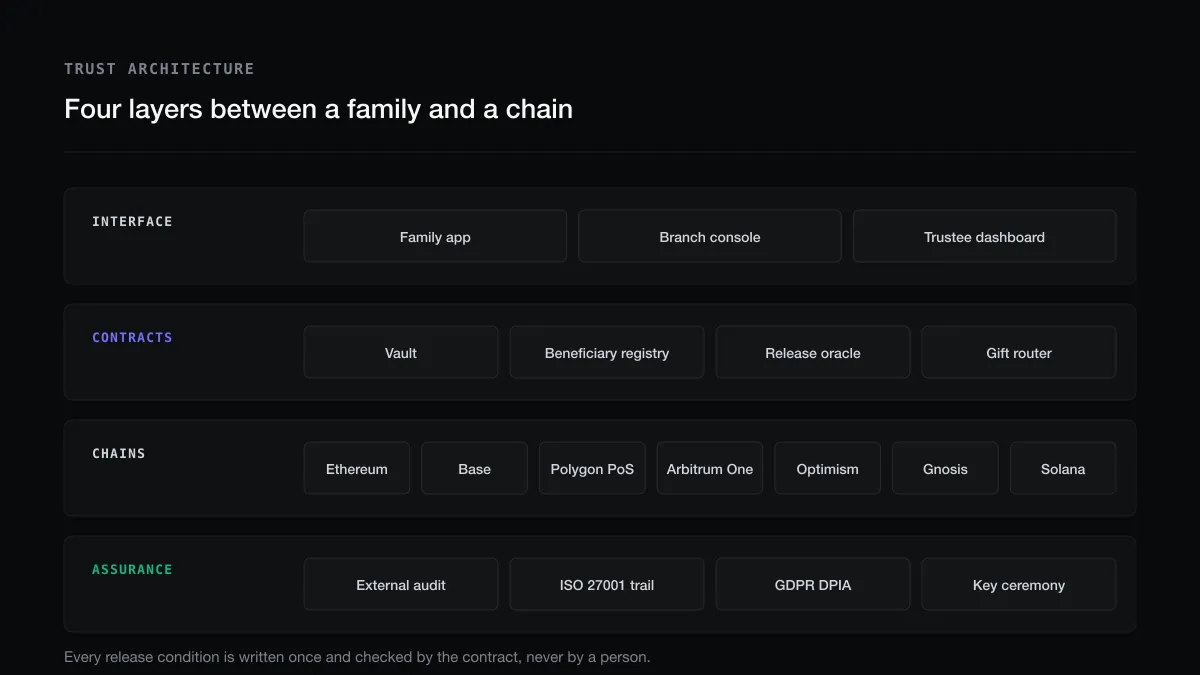1200x675 pixels.
Task: Choose the GDPR DPIA box
Action: 813,585
